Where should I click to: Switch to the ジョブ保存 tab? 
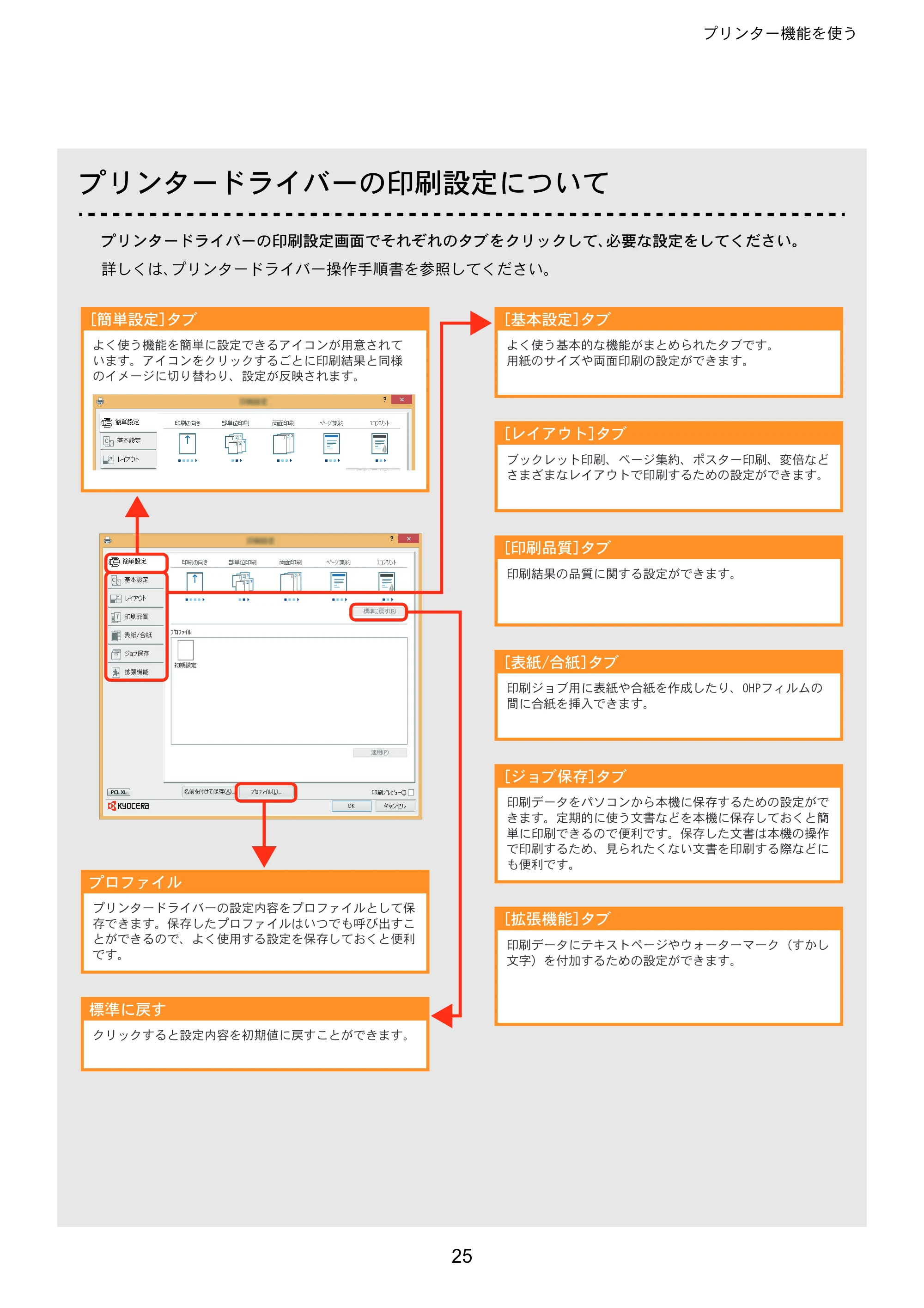[x=137, y=654]
